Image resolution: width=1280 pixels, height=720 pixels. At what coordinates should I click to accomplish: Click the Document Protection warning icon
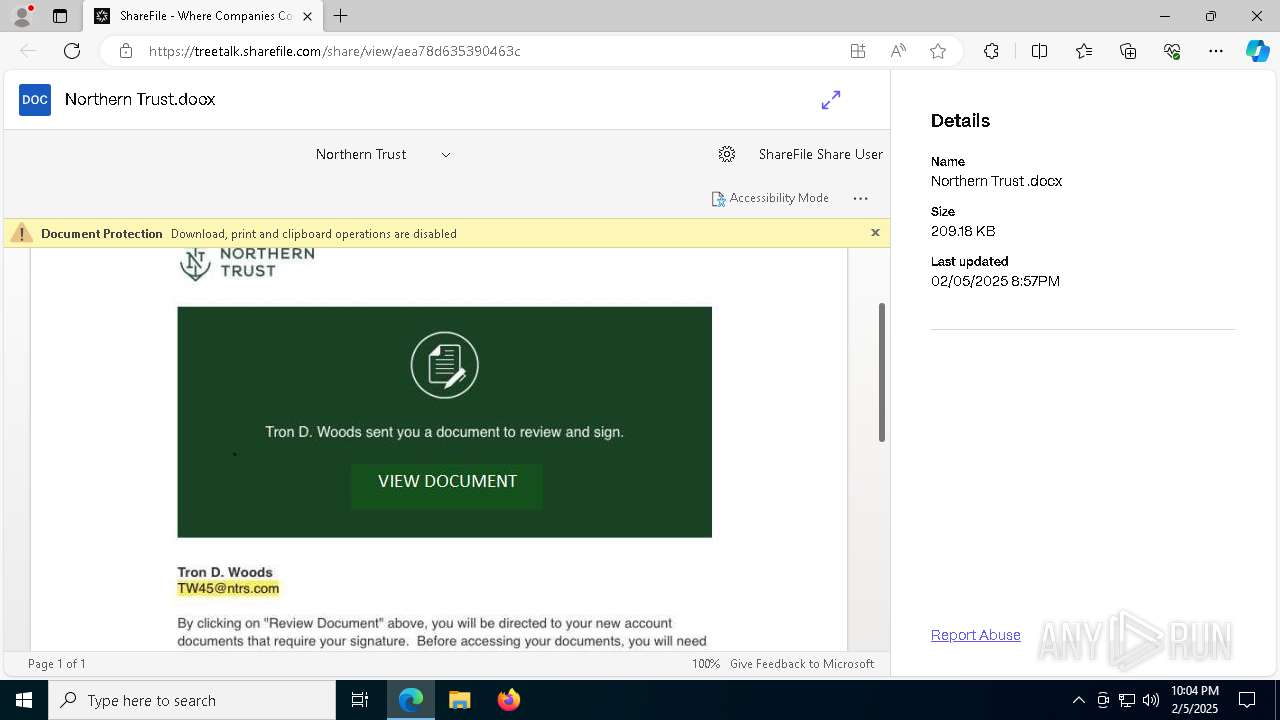(21, 233)
